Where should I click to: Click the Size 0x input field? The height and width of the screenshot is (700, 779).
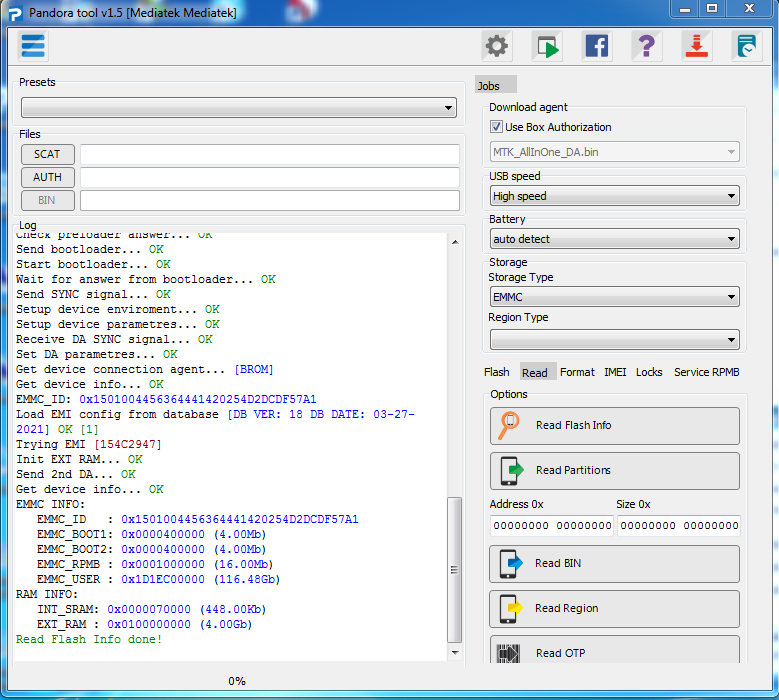pos(679,526)
